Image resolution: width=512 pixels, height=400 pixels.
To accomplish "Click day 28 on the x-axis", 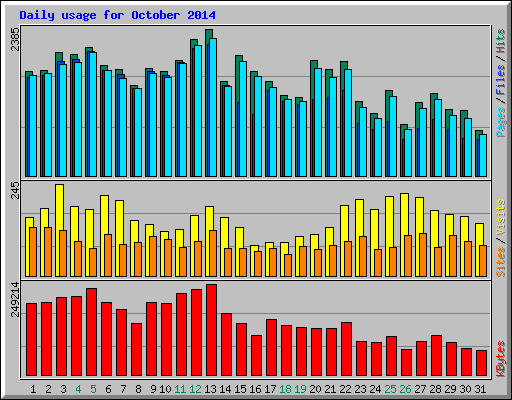I will point(435,389).
